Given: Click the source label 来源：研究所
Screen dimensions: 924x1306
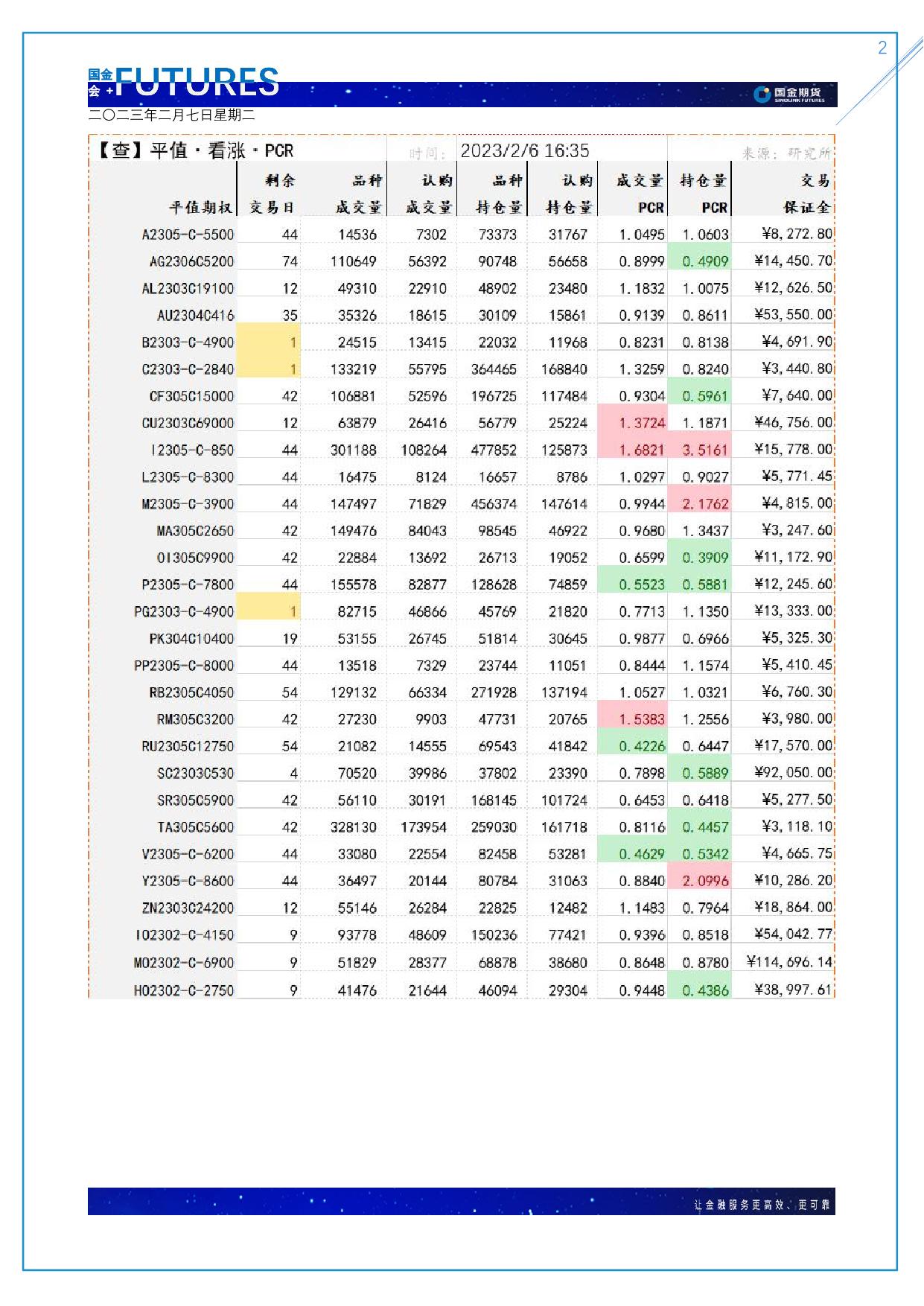Looking at the screenshot, I should [x=786, y=153].
